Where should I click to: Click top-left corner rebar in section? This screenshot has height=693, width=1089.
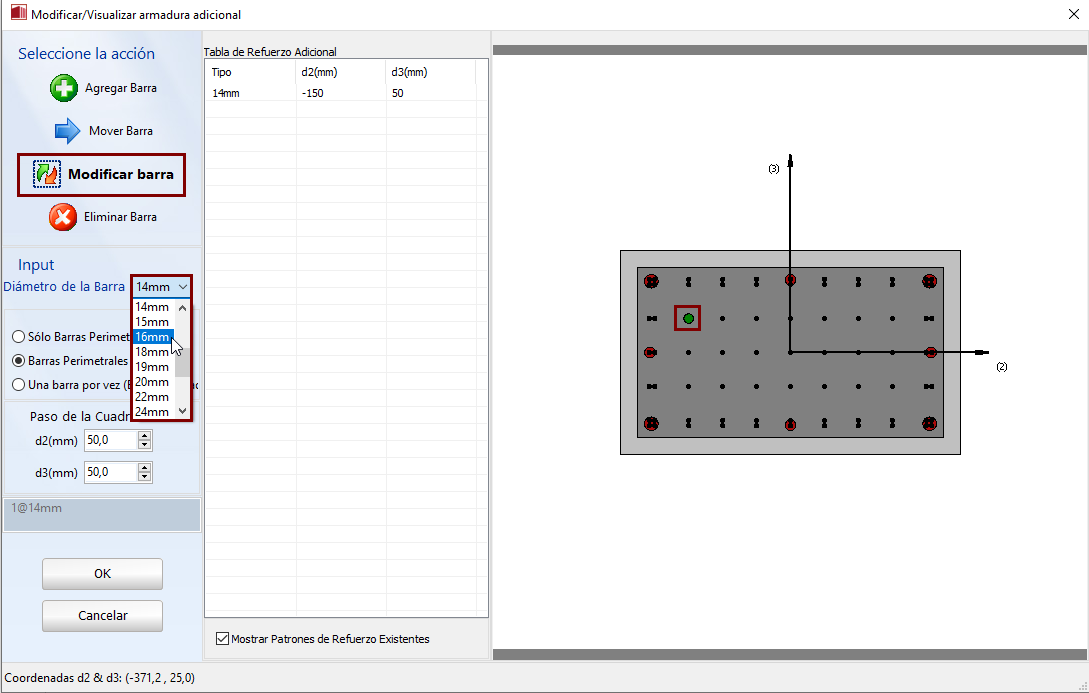[652, 281]
